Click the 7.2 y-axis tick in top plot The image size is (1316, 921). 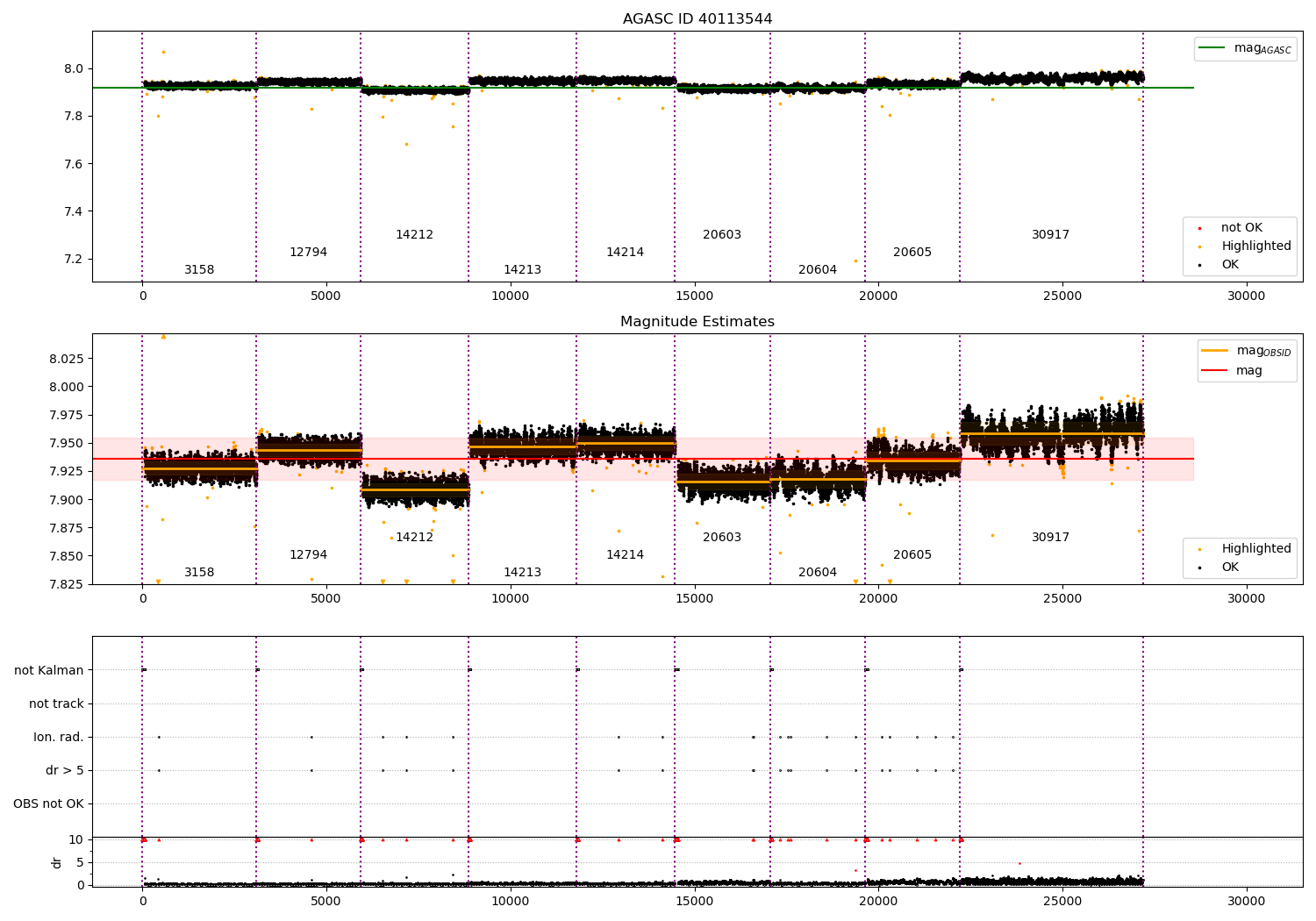pos(74,260)
